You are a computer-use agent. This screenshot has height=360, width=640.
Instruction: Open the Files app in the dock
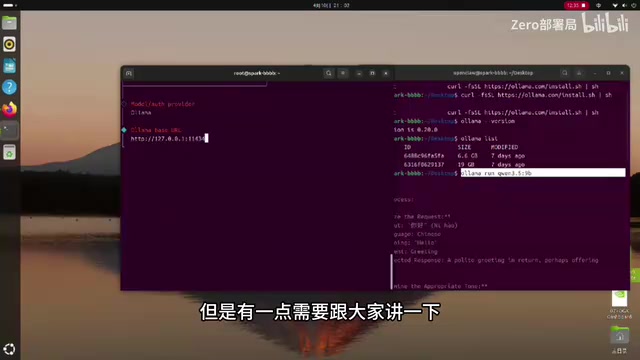(x=9, y=23)
